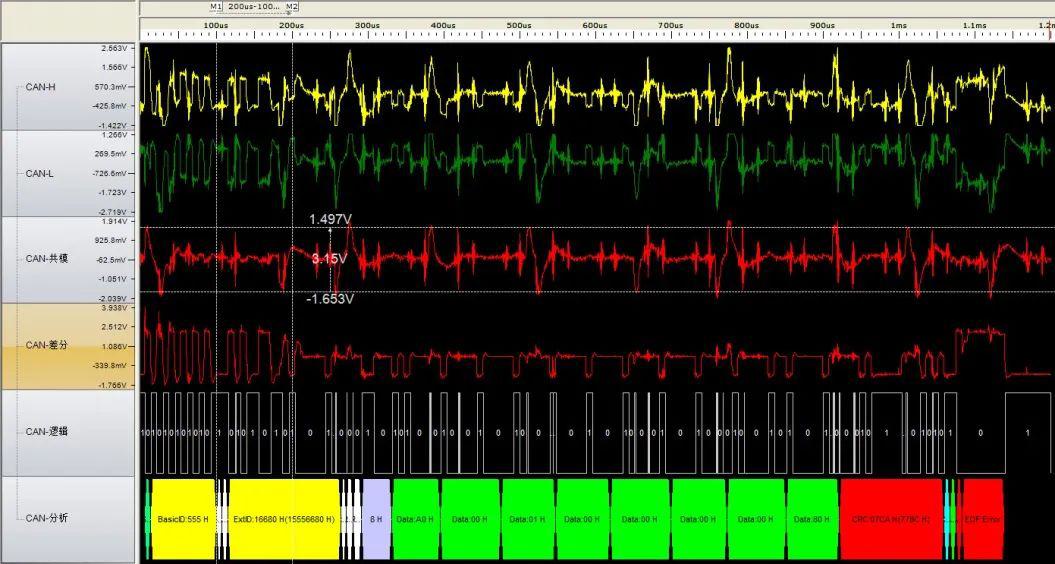Select the CAN-逻辑 channel label
Image resolution: width=1055 pixels, height=564 pixels.
click(x=47, y=431)
